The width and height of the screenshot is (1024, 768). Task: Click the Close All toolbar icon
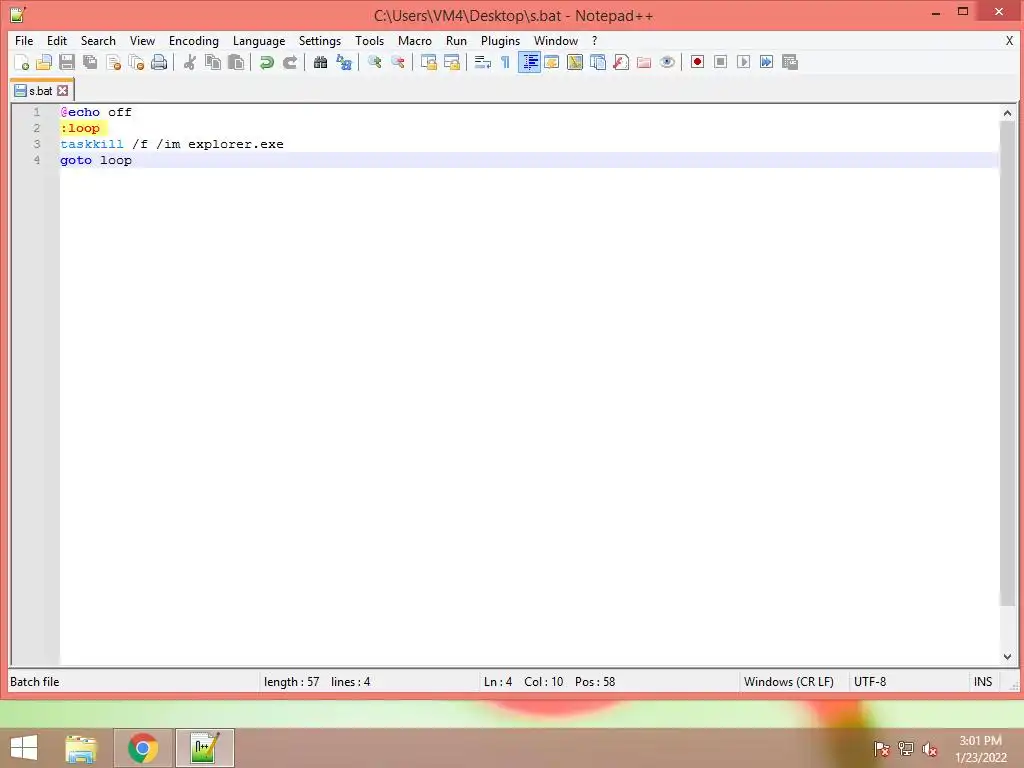[x=136, y=62]
